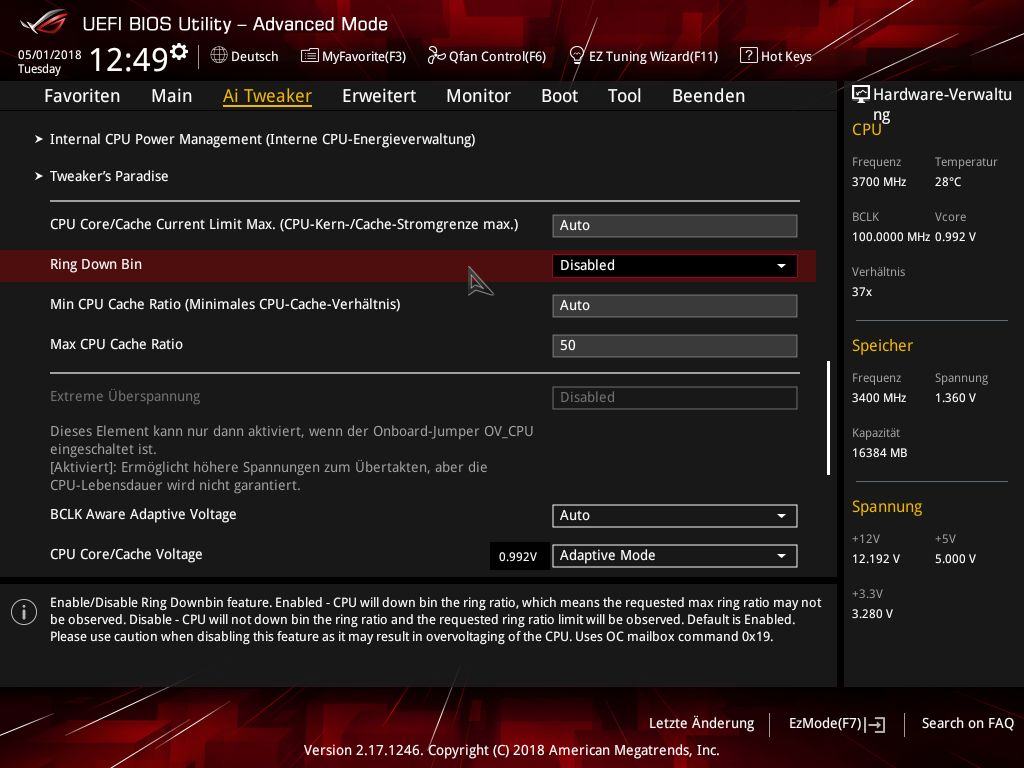Click the vertical scrollbar of settings list
This screenshot has height=768, width=1024.
tap(828, 418)
